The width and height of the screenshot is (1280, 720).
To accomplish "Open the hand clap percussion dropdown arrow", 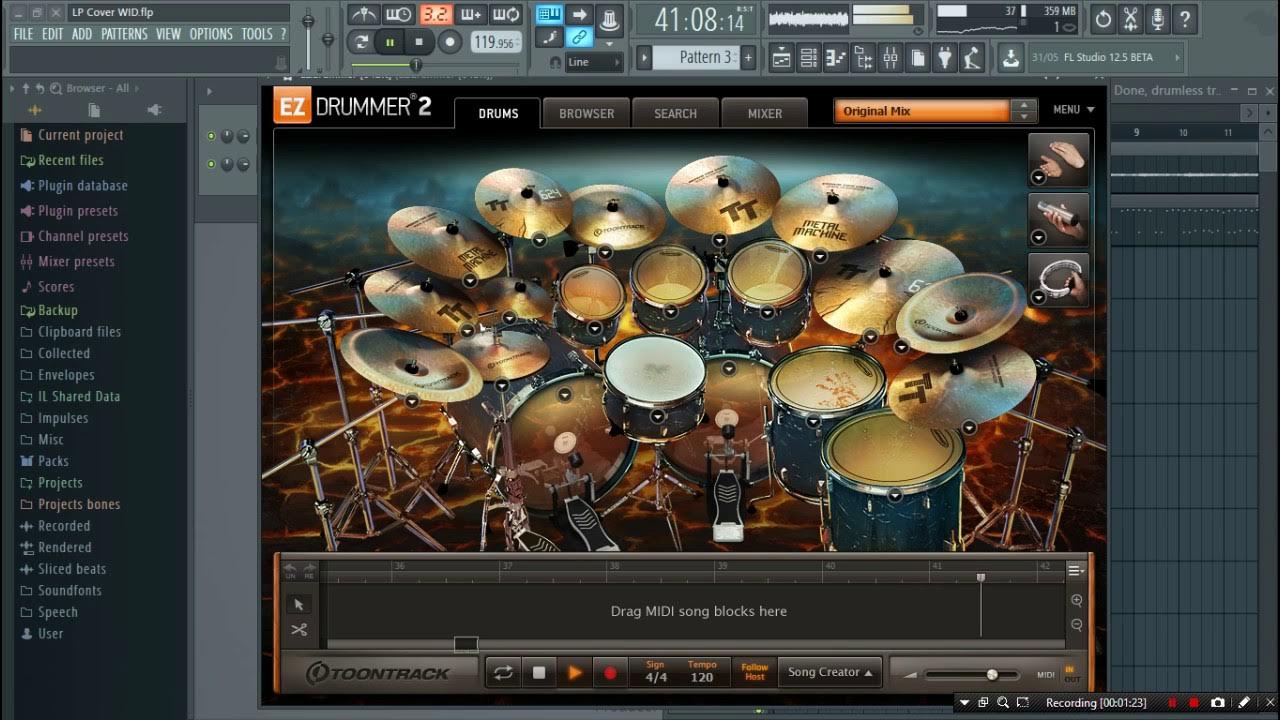I will (1038, 177).
